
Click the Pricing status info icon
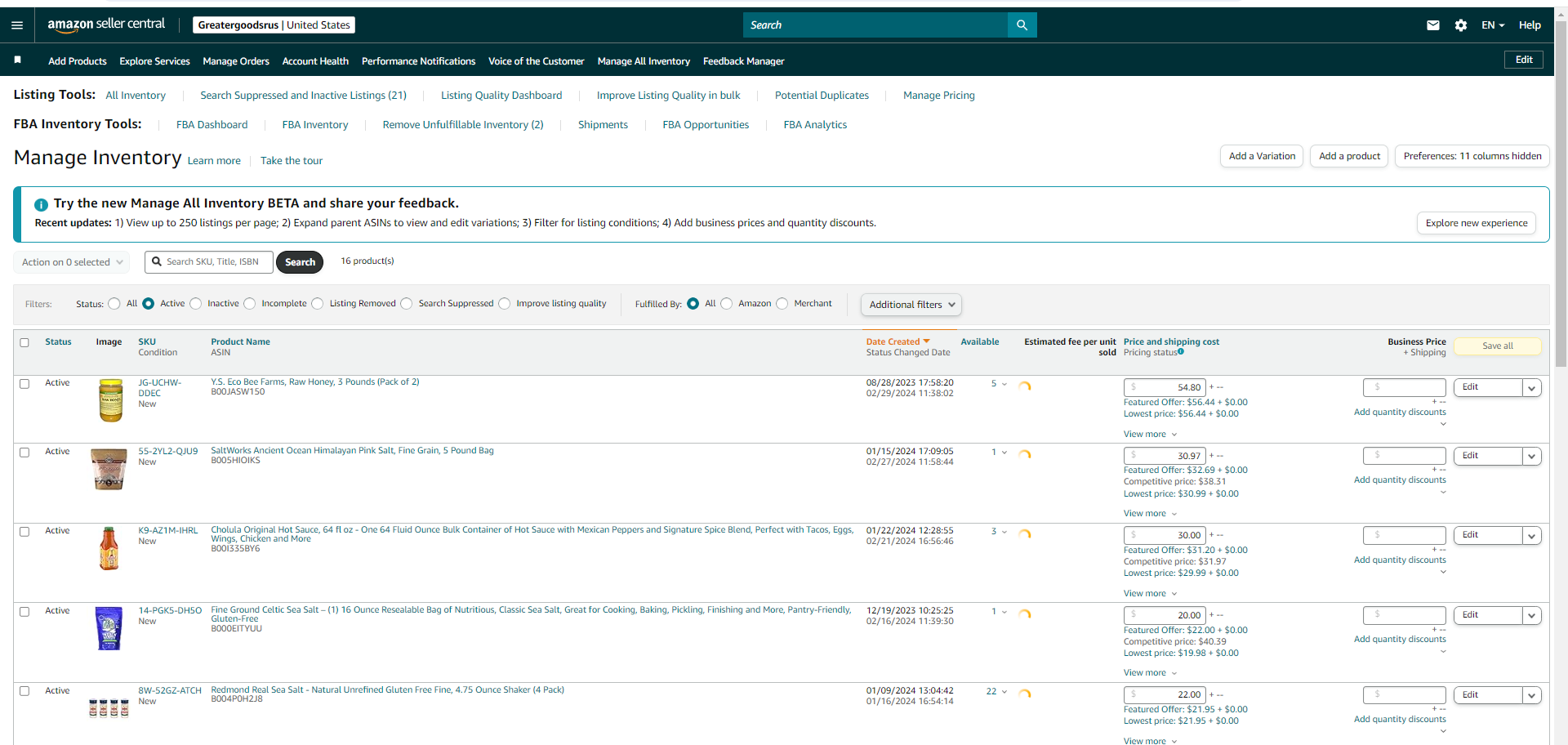click(1181, 351)
